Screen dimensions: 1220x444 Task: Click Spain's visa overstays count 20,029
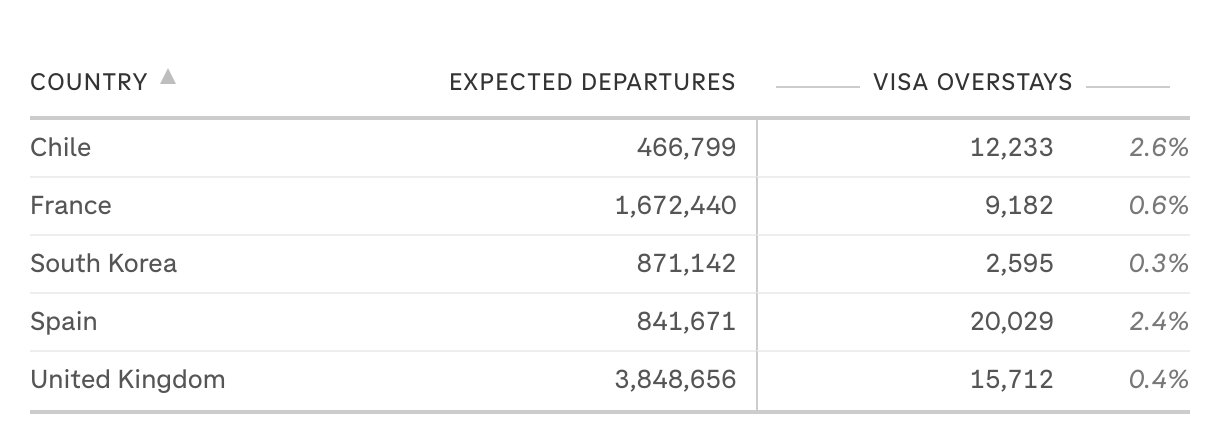(1010, 322)
